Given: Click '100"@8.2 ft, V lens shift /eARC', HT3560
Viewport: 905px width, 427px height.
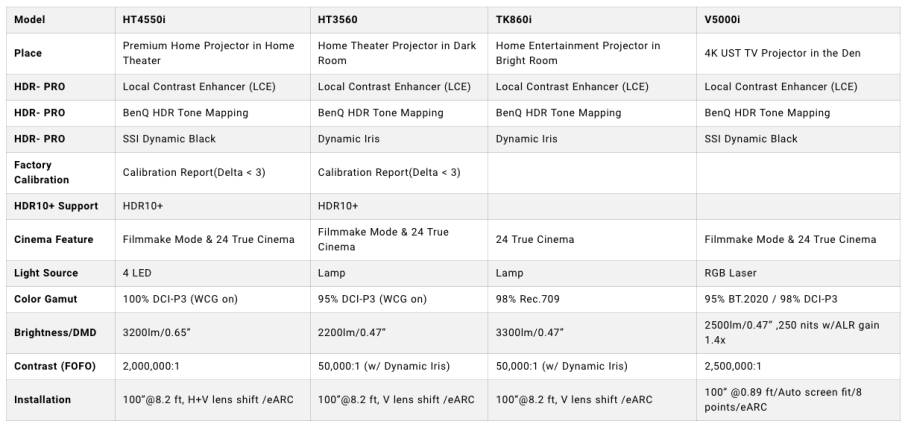Looking at the screenshot, I should (x=396, y=400).
